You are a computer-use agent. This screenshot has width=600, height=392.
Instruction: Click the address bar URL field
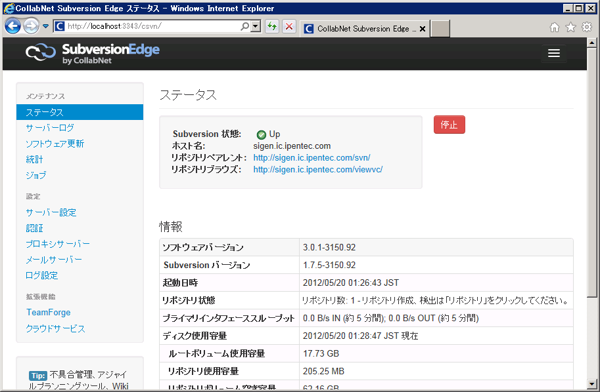[152, 26]
